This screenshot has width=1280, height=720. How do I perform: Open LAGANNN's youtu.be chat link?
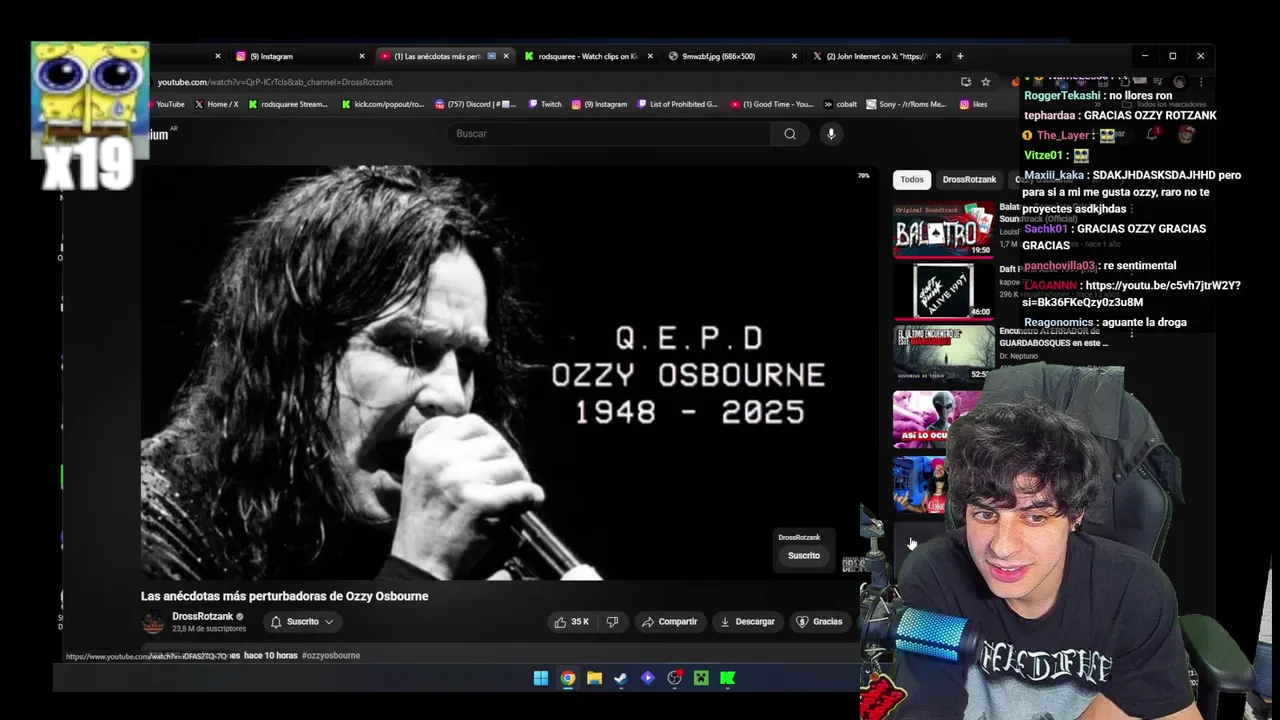pyautogui.click(x=1131, y=294)
